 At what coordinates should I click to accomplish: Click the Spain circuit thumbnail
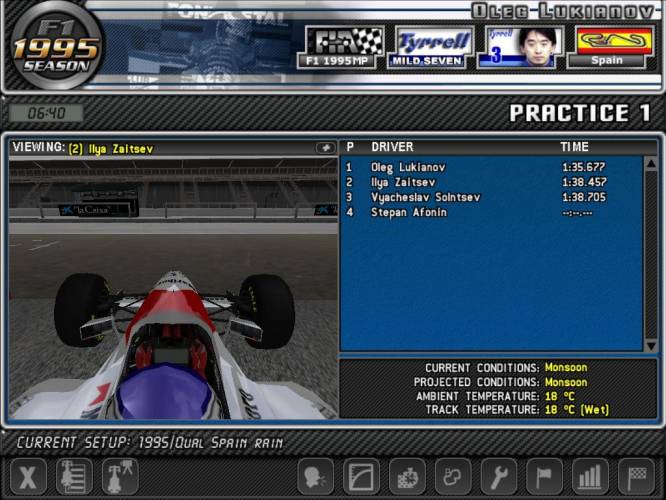pyautogui.click(x=604, y=47)
